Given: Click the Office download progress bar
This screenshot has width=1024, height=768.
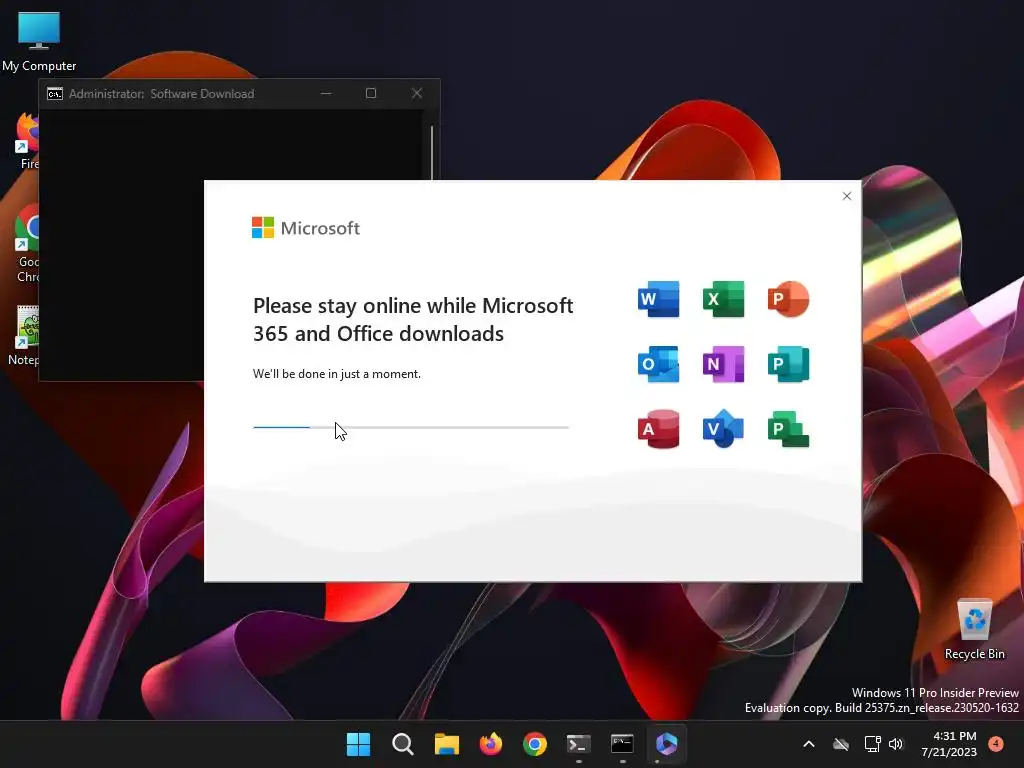Looking at the screenshot, I should click(411, 427).
